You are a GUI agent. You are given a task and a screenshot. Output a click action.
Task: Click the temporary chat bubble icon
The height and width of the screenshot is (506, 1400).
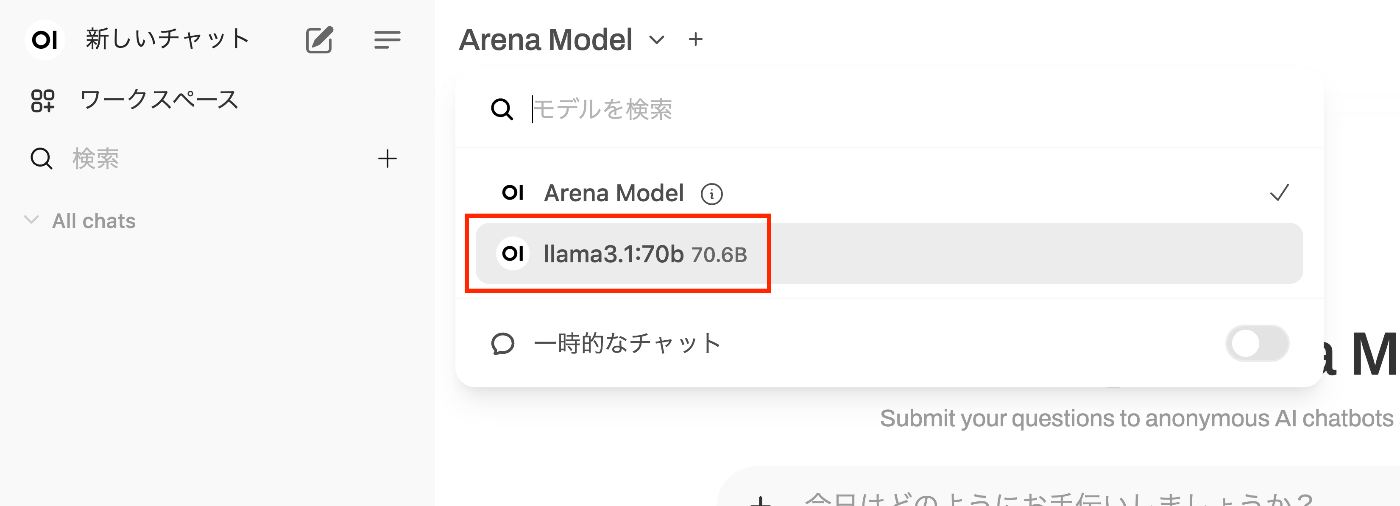(x=503, y=344)
